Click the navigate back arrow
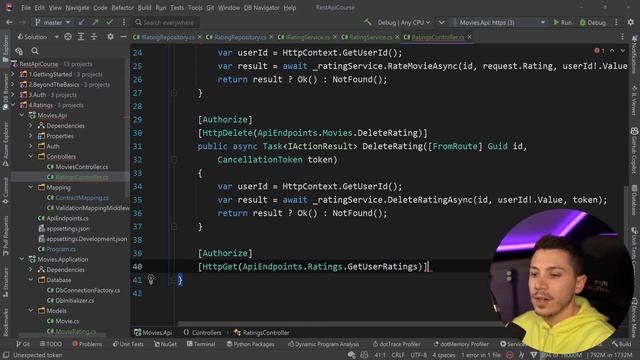Image resolution: width=640 pixels, height=360 pixels. [x=9, y=22]
